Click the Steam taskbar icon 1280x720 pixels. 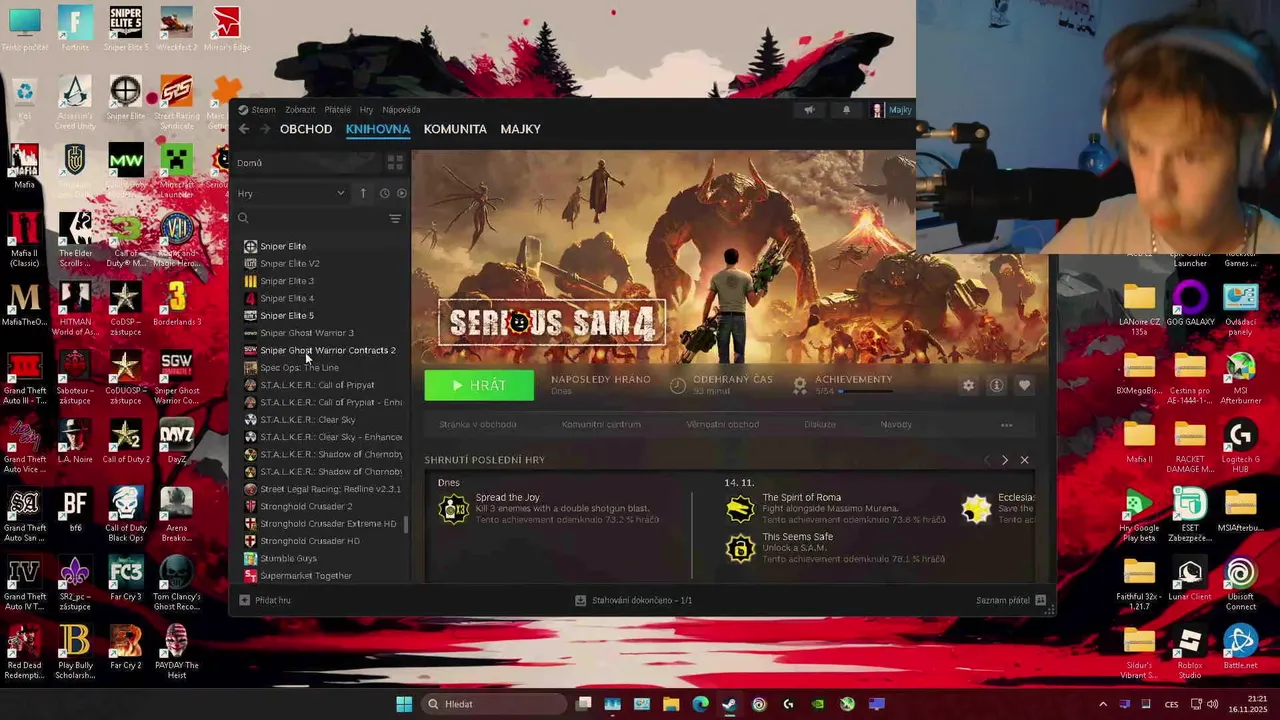pyautogui.click(x=729, y=704)
